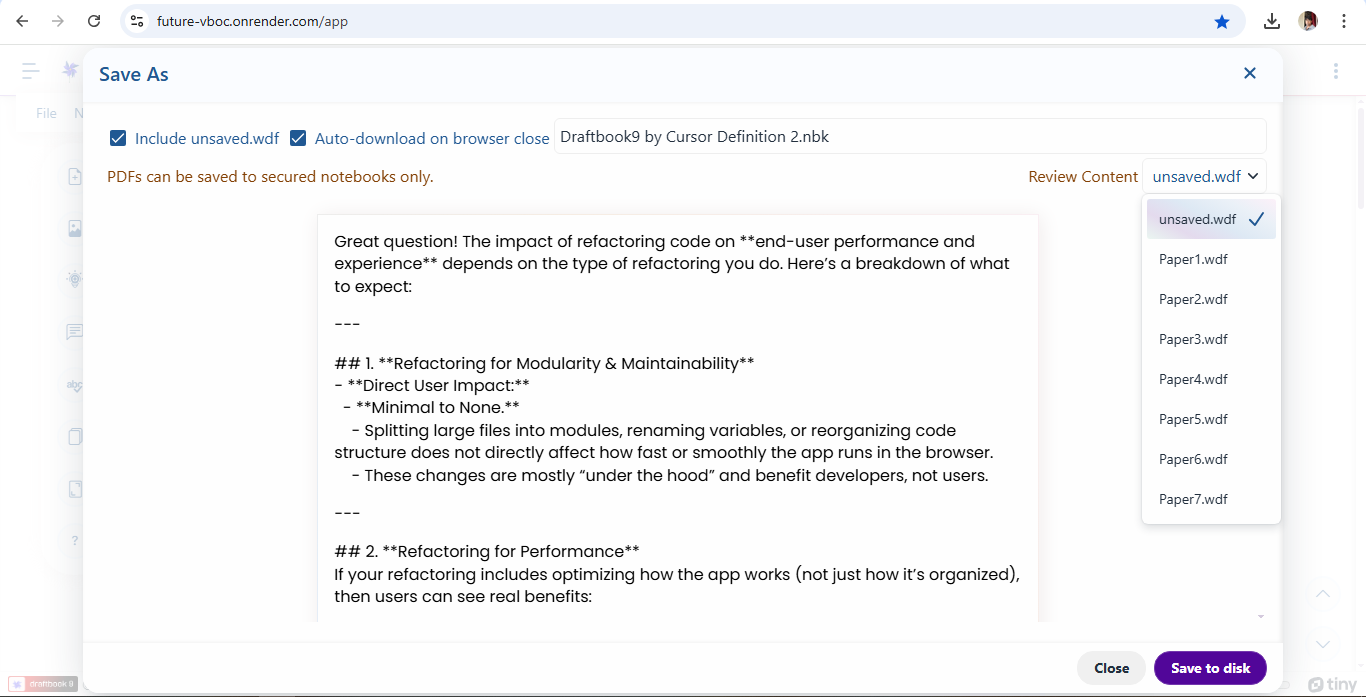
Task: Go back with the browser arrow
Action: coord(22,21)
